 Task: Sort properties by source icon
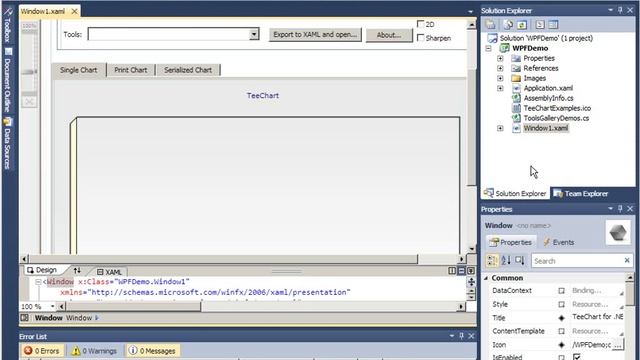point(520,260)
